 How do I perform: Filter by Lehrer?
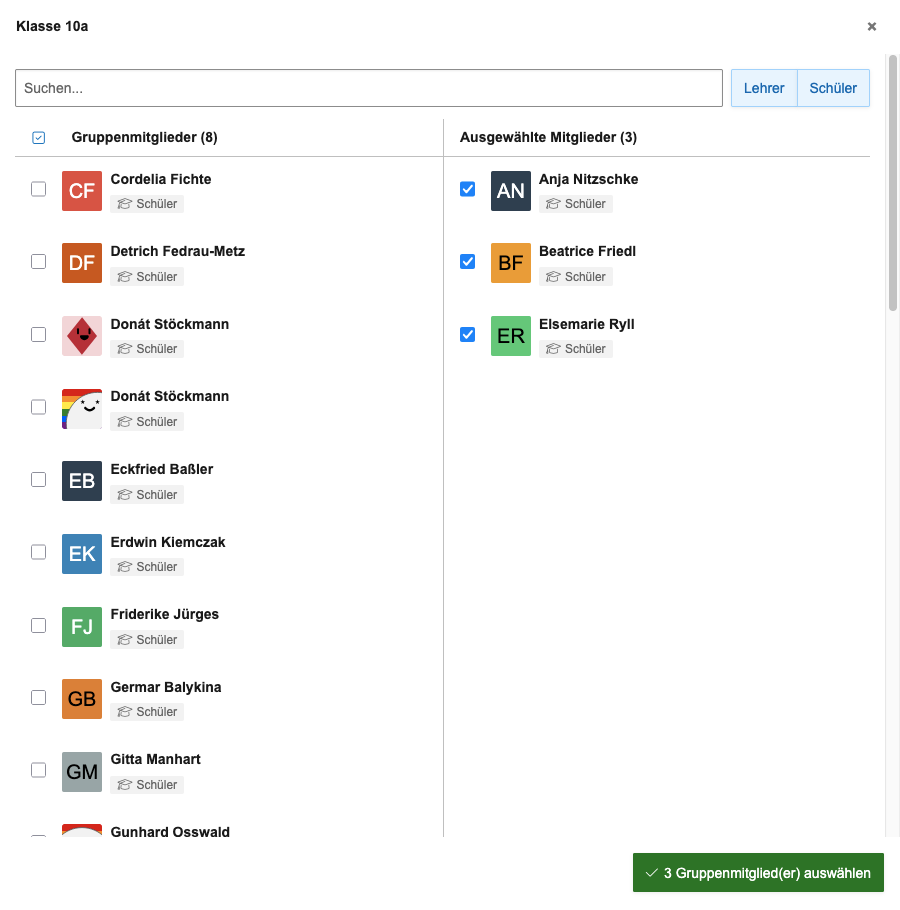point(764,88)
